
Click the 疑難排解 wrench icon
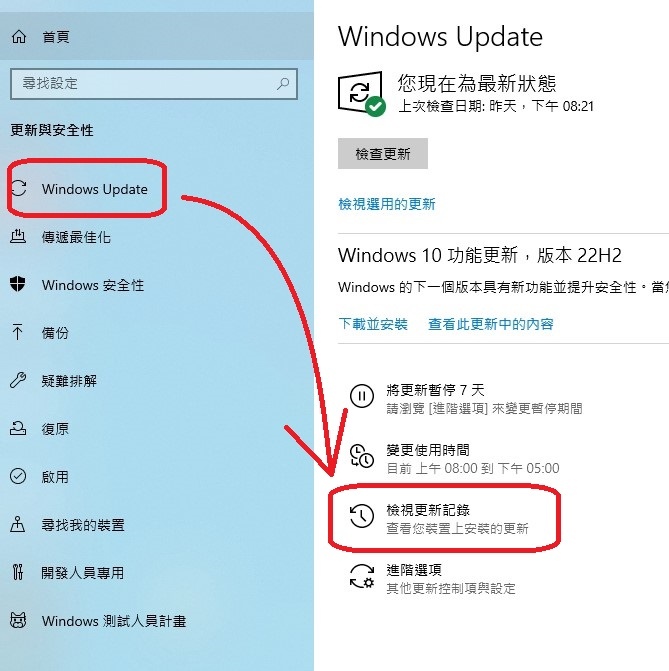18,380
